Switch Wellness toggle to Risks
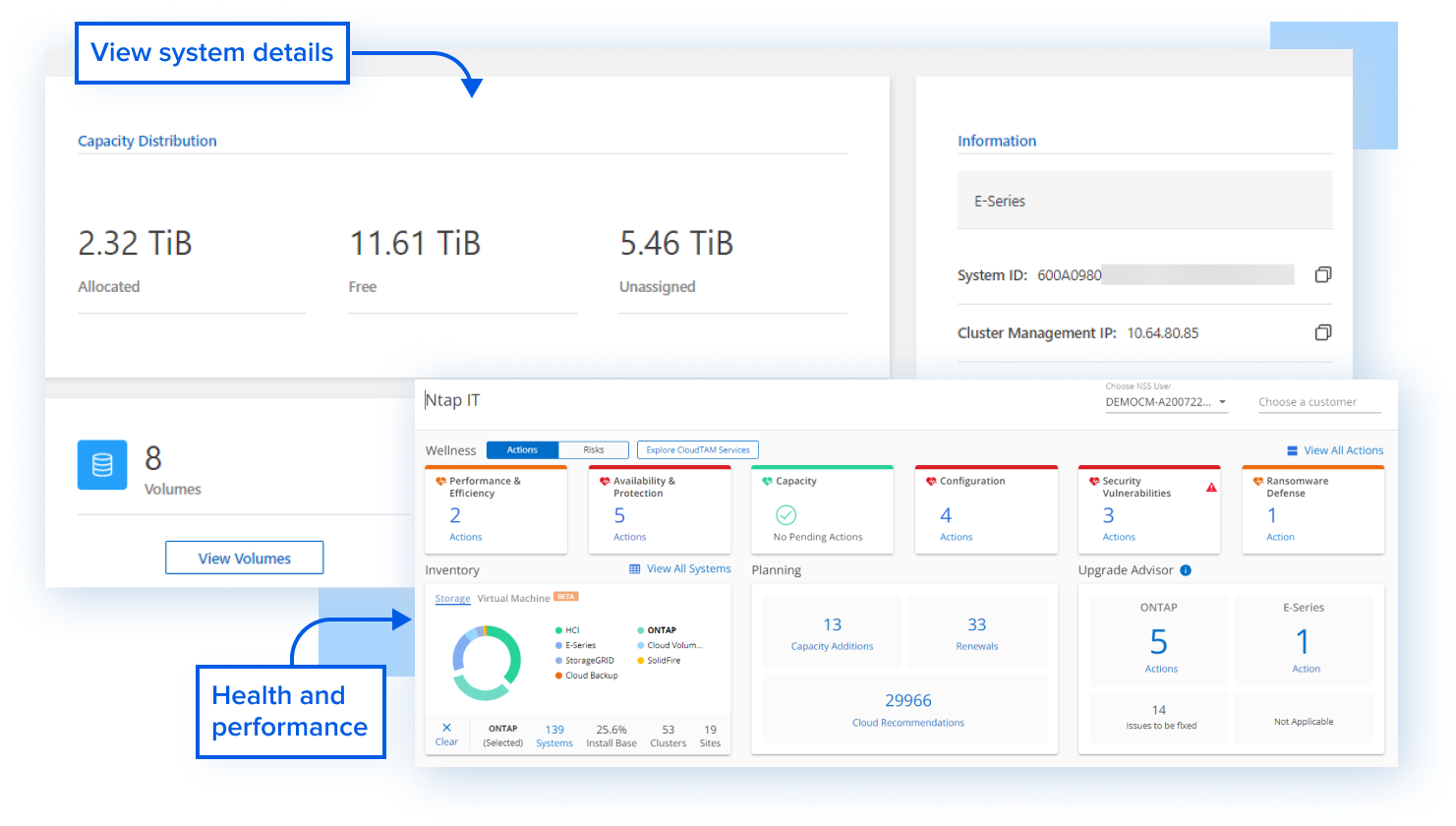The image size is (1456, 826). [594, 449]
